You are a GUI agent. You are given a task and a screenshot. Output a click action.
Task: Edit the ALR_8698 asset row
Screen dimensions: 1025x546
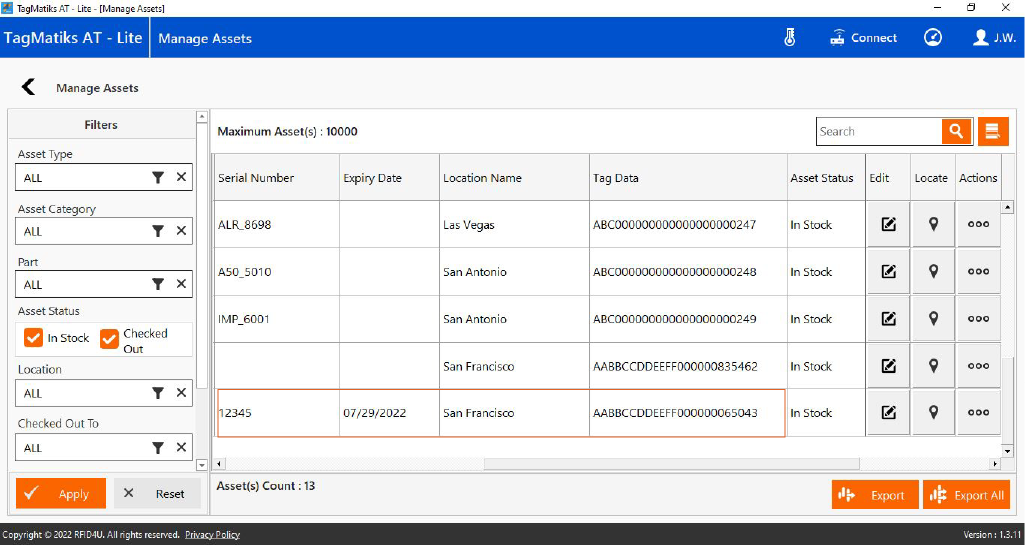888,225
